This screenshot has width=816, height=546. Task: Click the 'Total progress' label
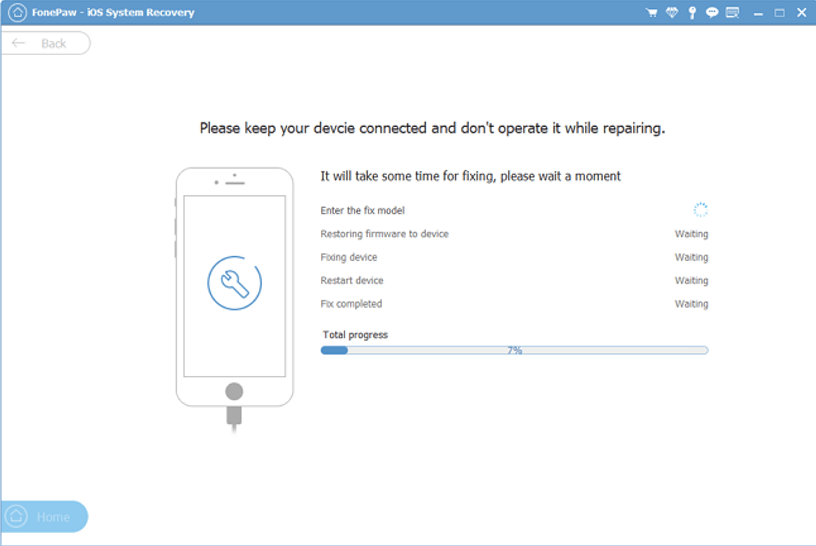[x=355, y=335]
